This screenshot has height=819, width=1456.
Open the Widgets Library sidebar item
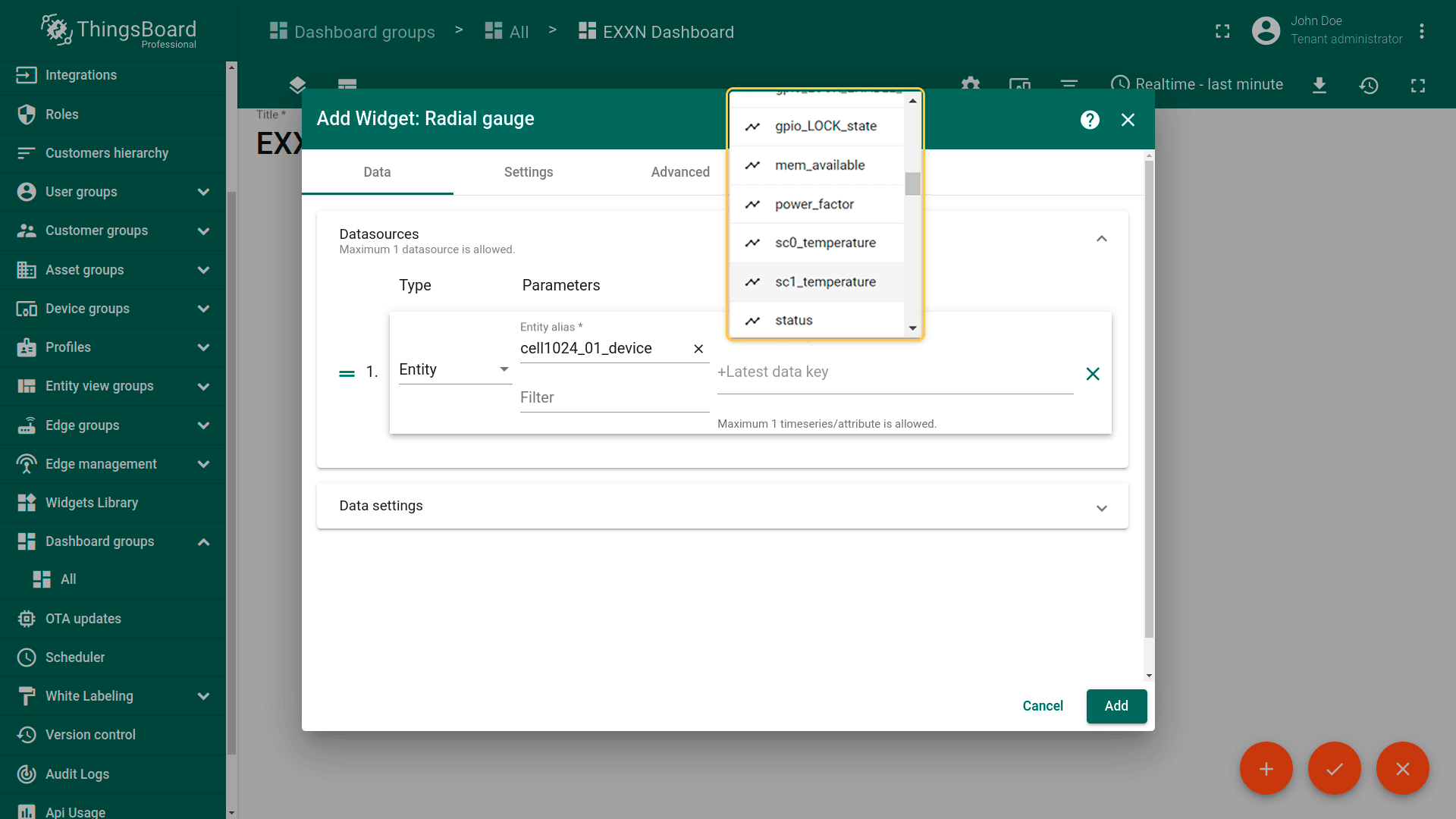(92, 503)
